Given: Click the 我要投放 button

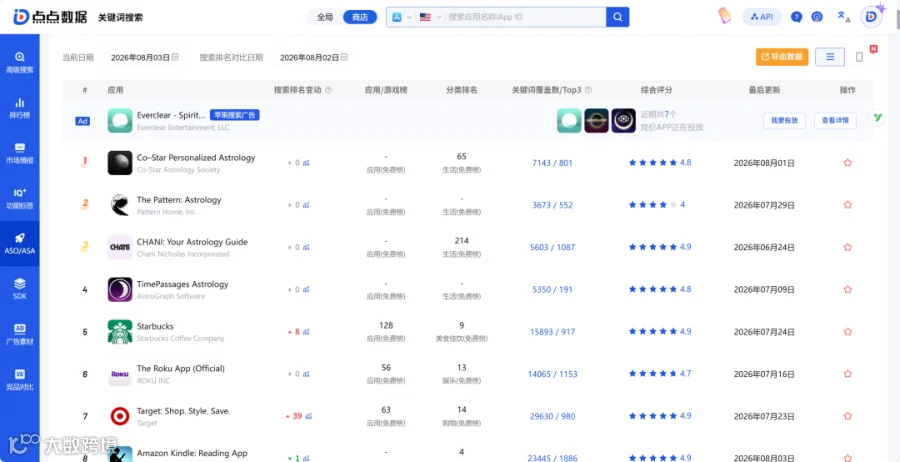Looking at the screenshot, I should point(784,121).
